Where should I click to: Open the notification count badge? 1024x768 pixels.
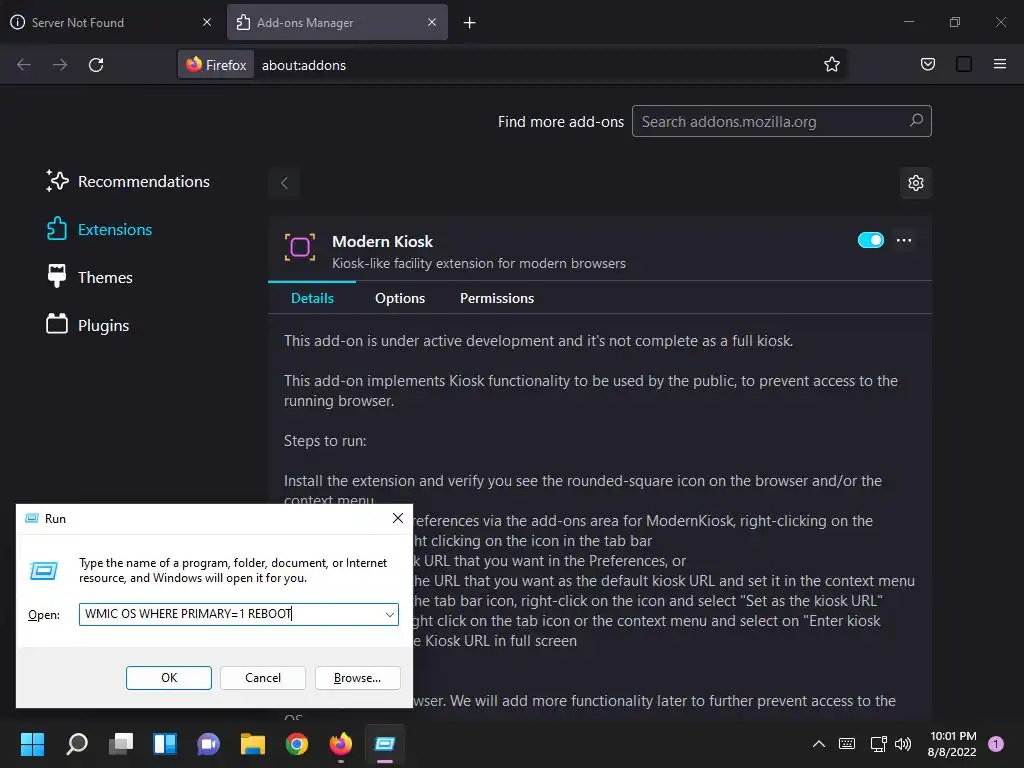pos(996,743)
